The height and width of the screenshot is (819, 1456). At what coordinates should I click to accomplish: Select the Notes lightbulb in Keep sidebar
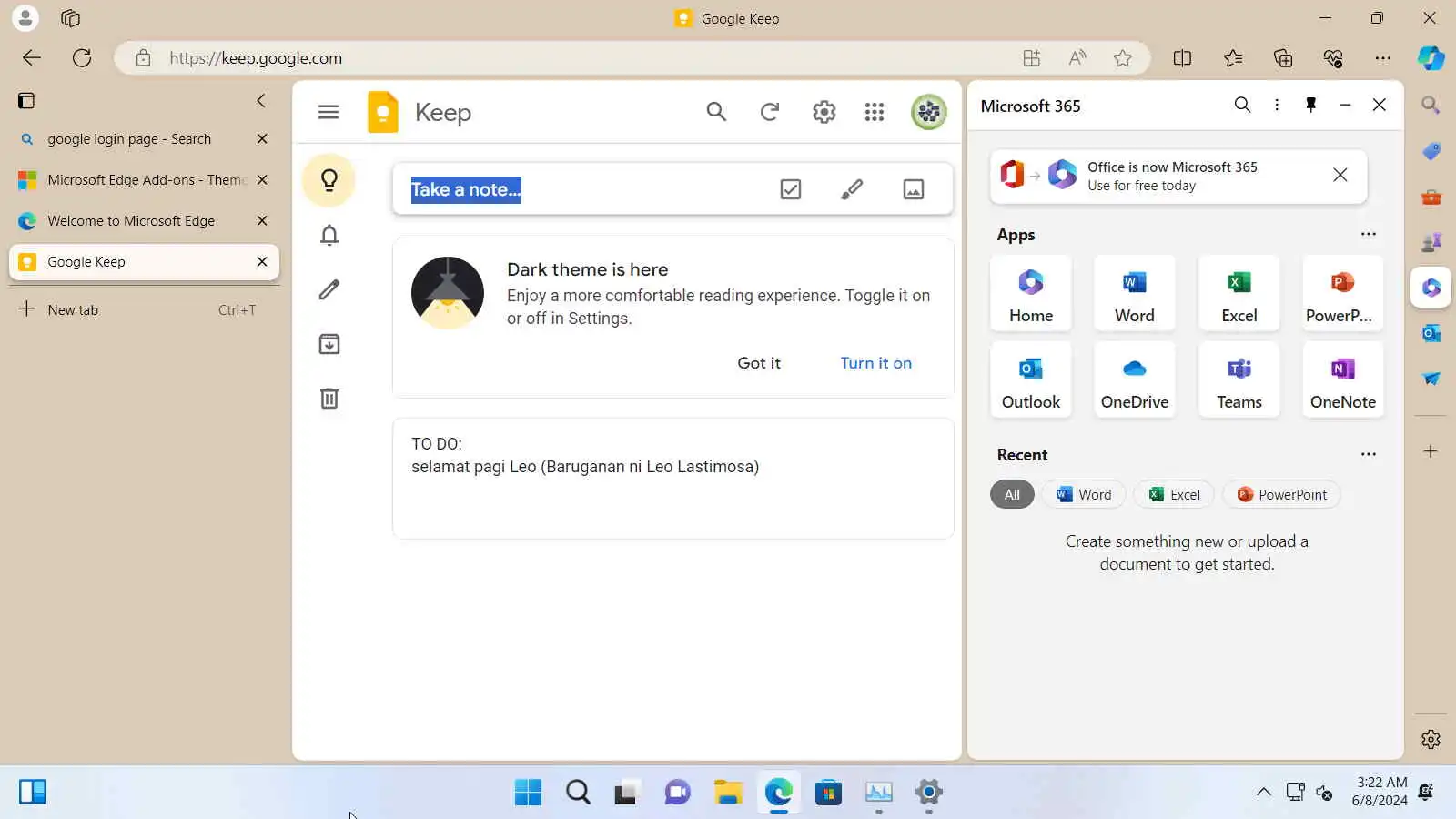point(329,180)
